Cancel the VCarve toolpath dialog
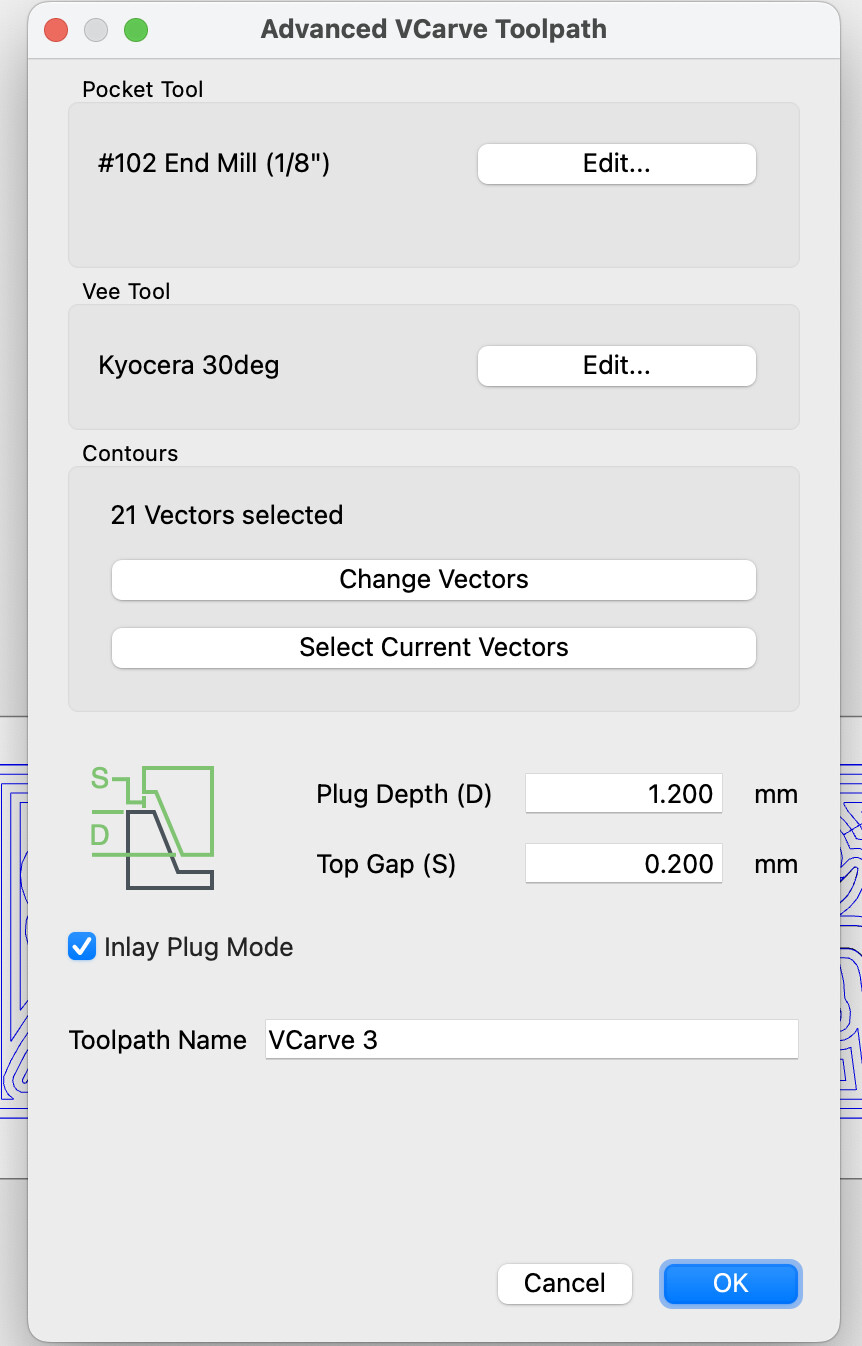The height and width of the screenshot is (1346, 862). point(565,1283)
